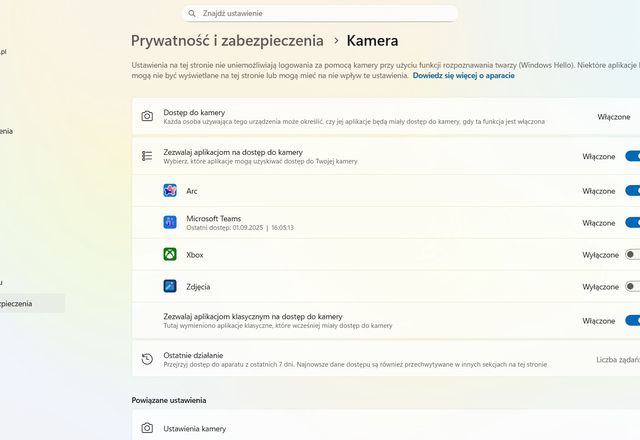The width and height of the screenshot is (640, 440).
Task: Enable camera access for Xbox
Action: click(632, 254)
